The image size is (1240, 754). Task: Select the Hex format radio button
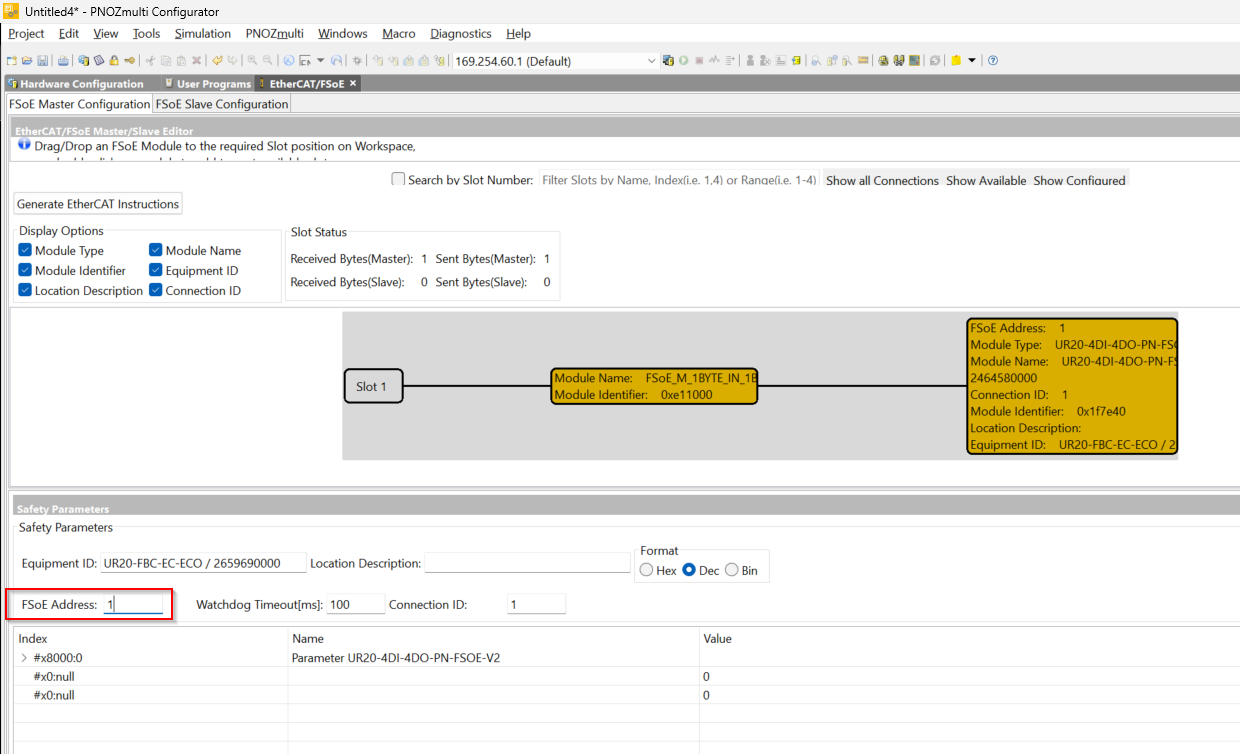pos(646,570)
